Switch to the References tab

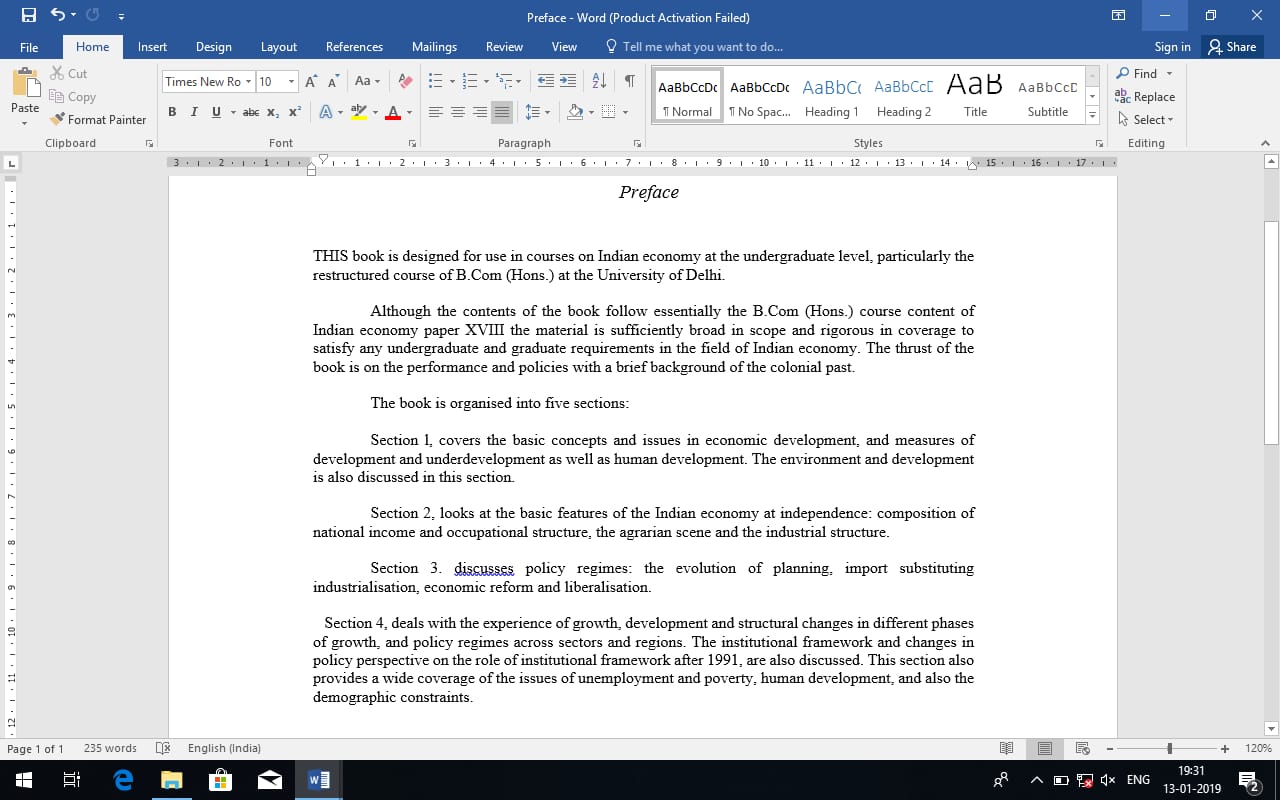point(354,47)
